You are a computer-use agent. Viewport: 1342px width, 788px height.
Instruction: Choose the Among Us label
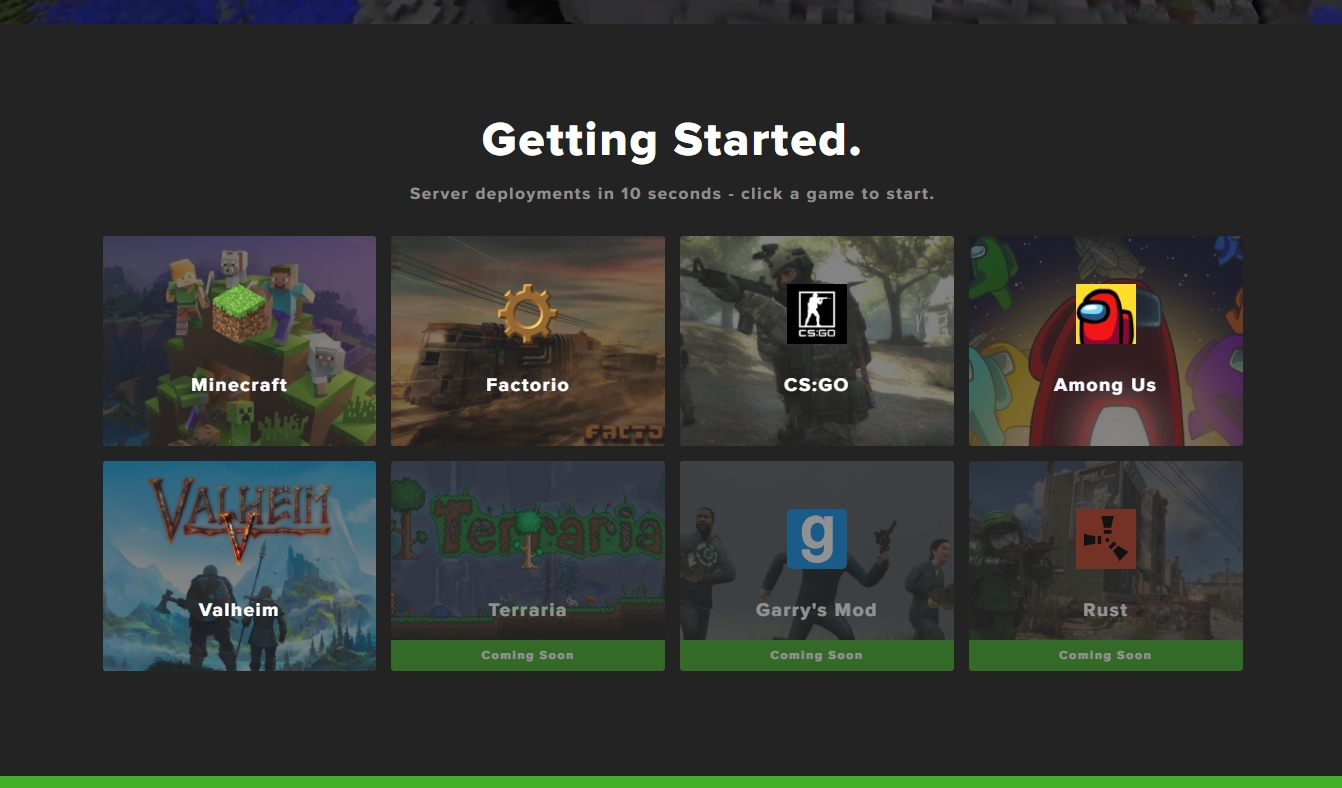[x=1105, y=385]
